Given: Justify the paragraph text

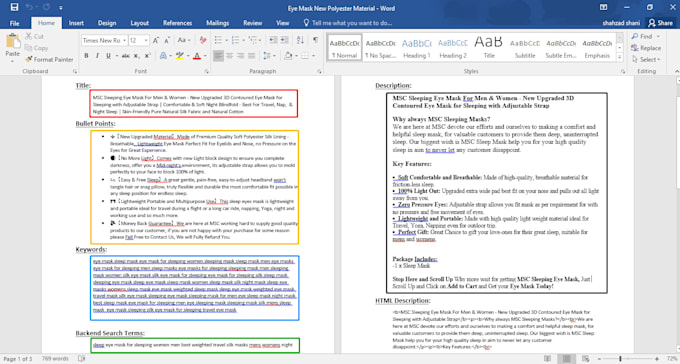Looking at the screenshot, I should (x=252, y=56).
